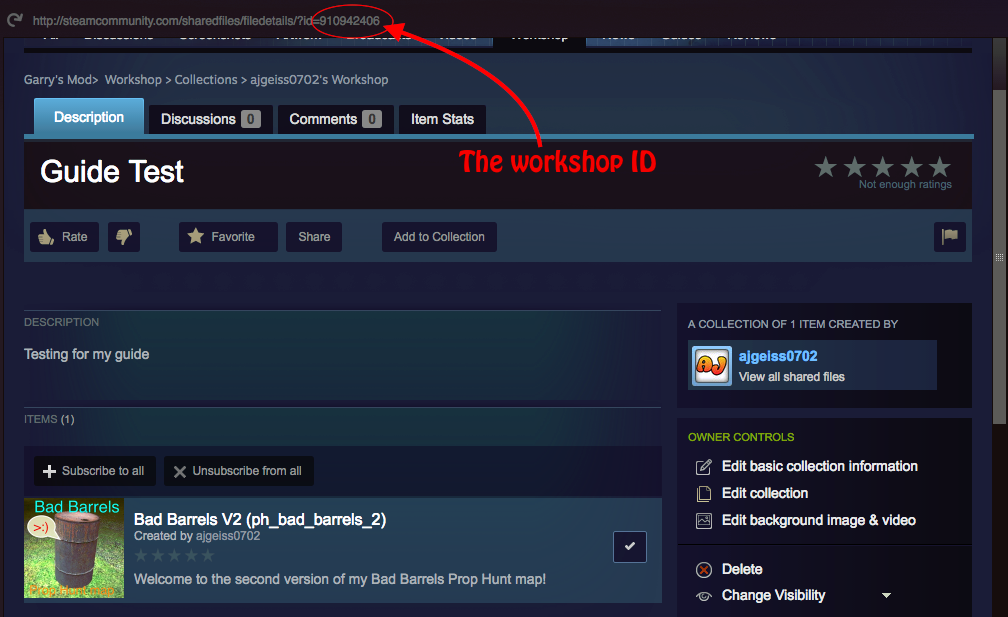
Task: Click the background image picture icon
Action: point(704,521)
